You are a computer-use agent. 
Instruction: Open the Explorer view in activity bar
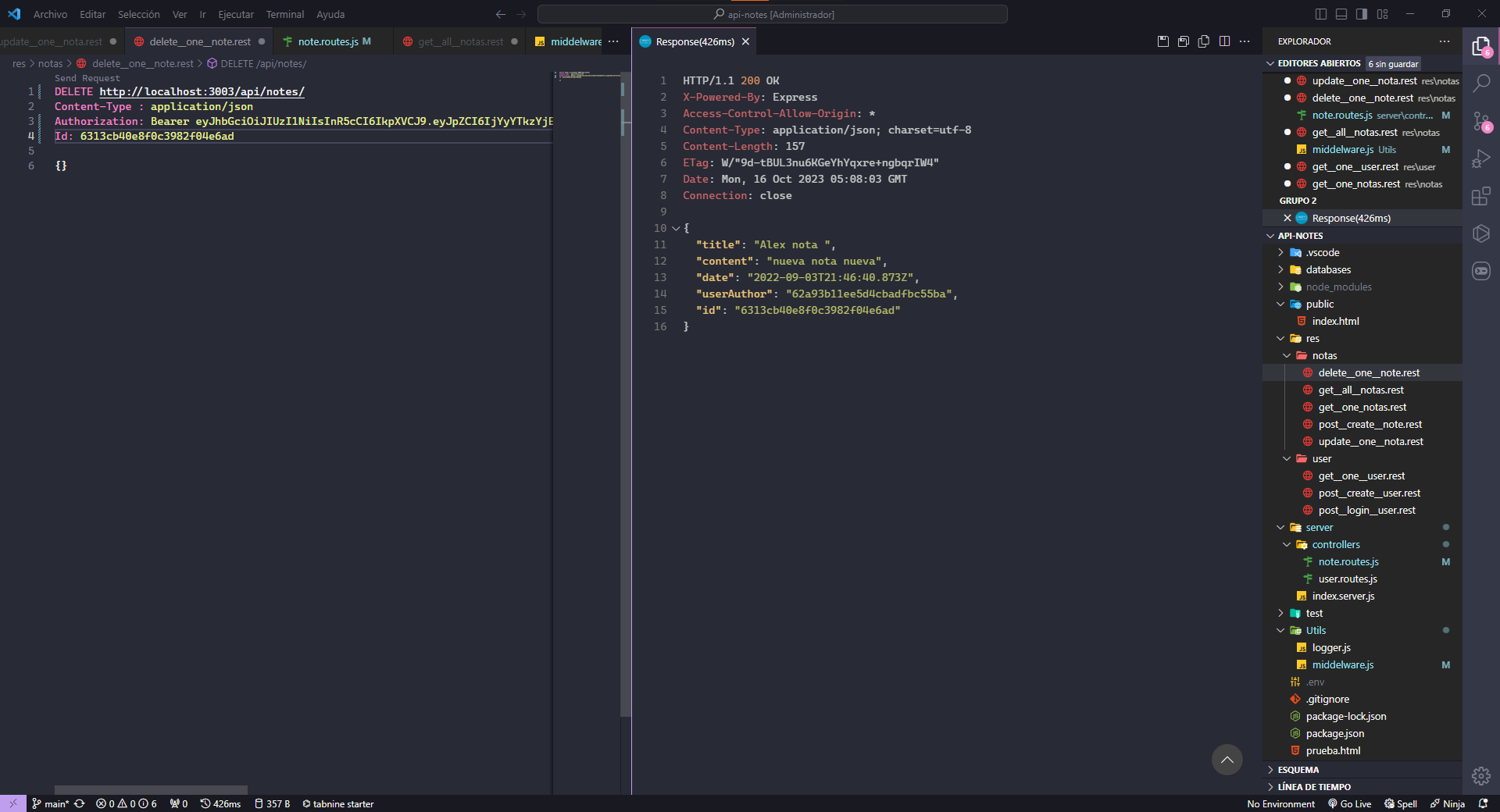tap(1480, 47)
